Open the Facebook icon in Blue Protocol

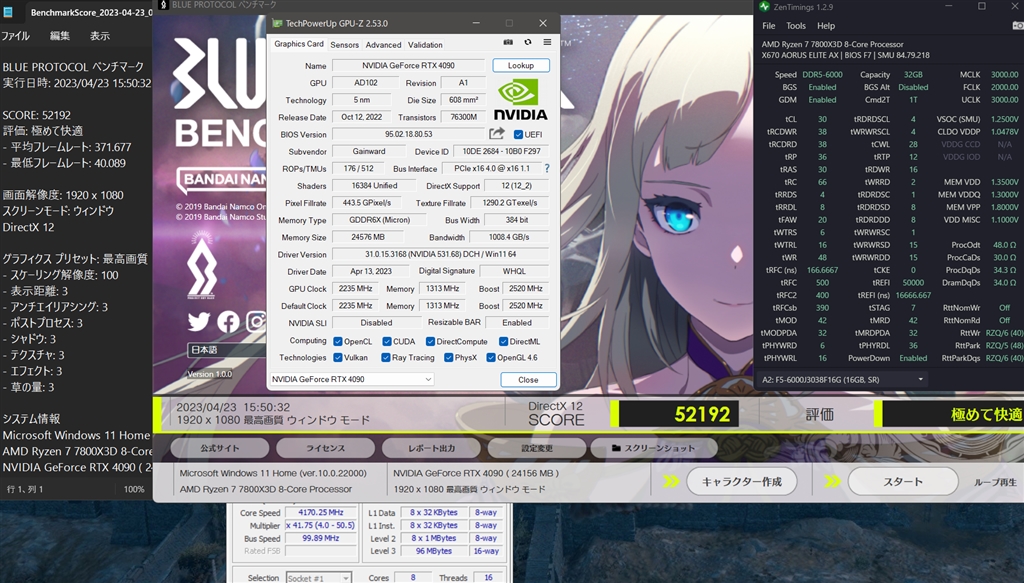click(x=228, y=321)
